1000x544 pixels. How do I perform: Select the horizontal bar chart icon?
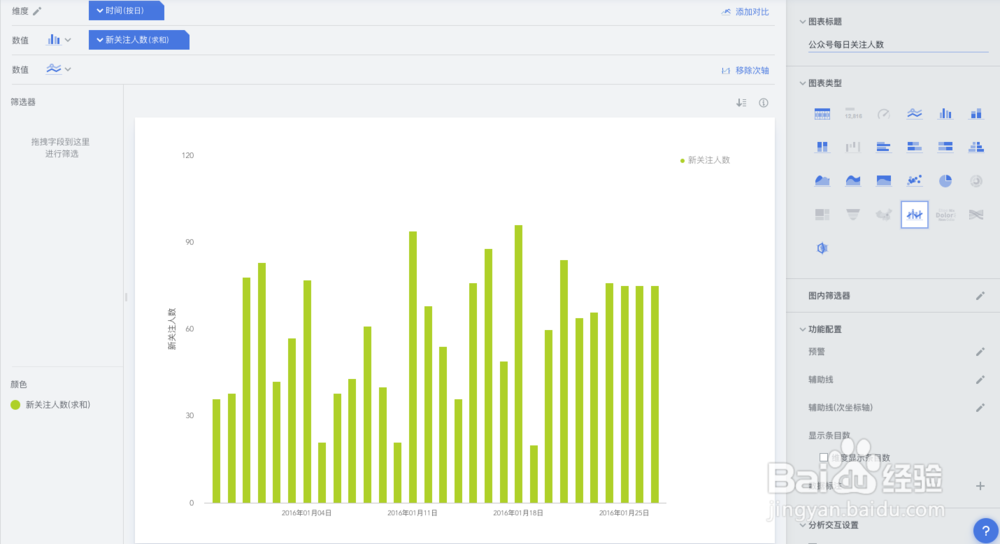[x=883, y=147]
